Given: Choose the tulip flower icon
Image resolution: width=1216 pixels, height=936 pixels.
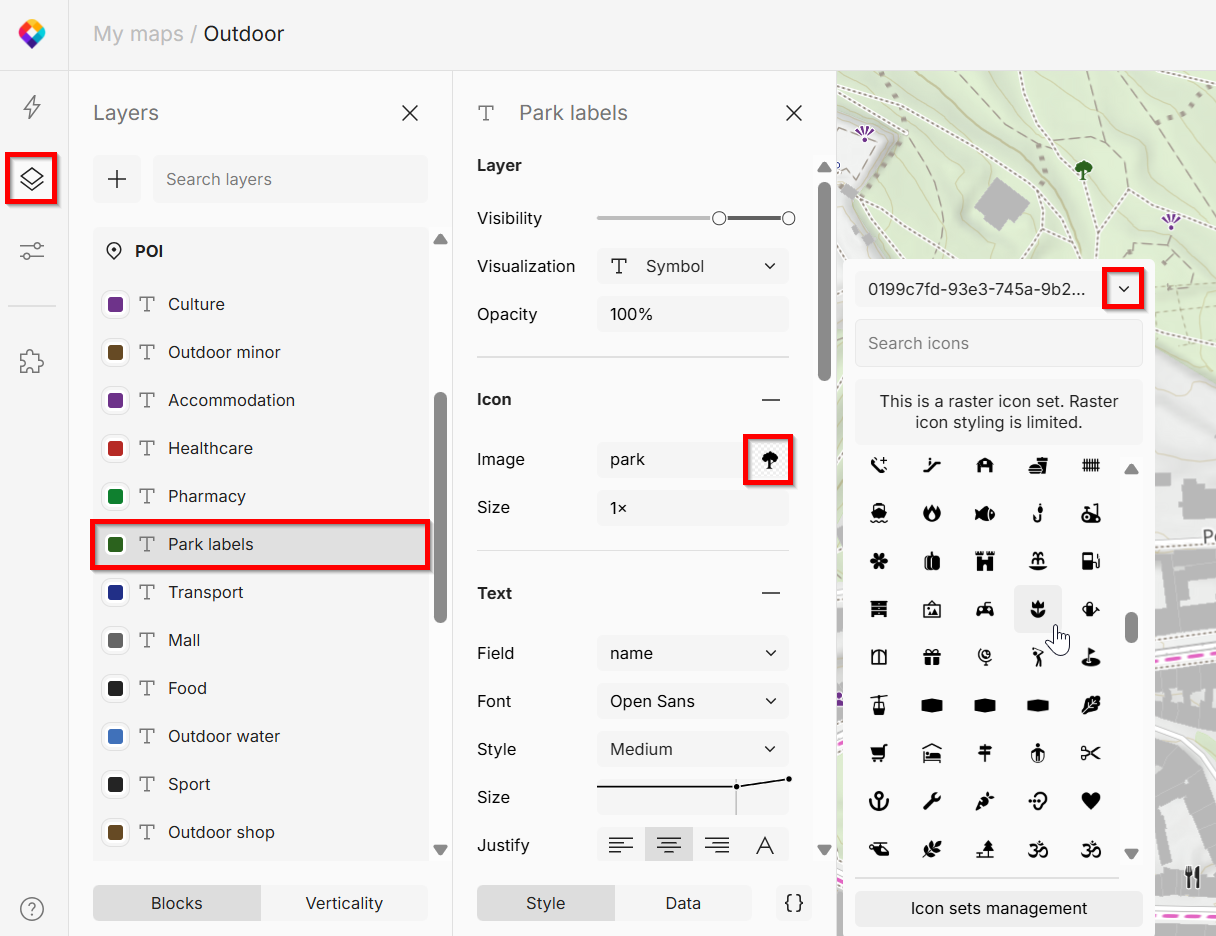Looking at the screenshot, I should pyautogui.click(x=1038, y=608).
